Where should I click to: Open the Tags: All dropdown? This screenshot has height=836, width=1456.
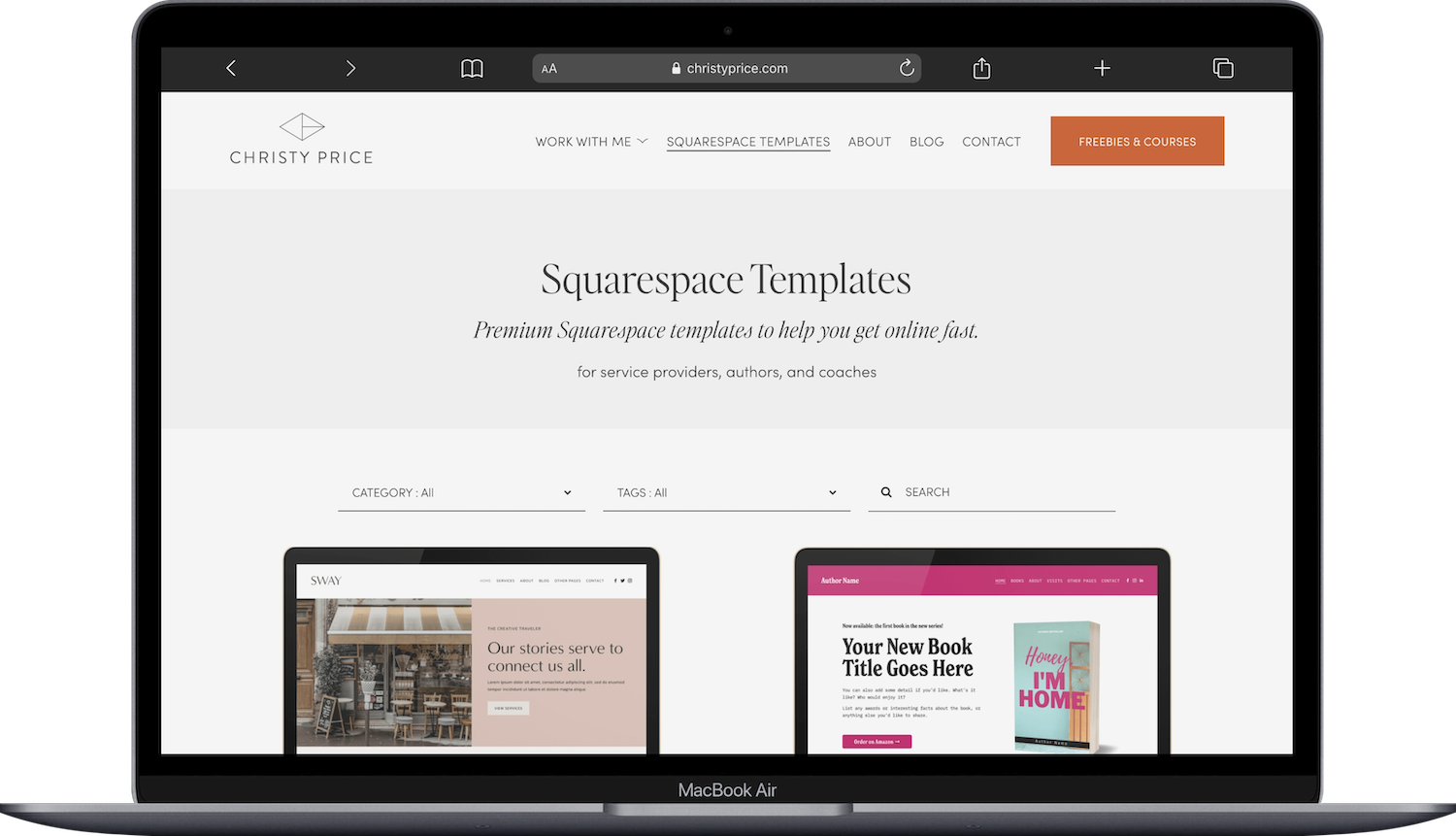coord(726,492)
